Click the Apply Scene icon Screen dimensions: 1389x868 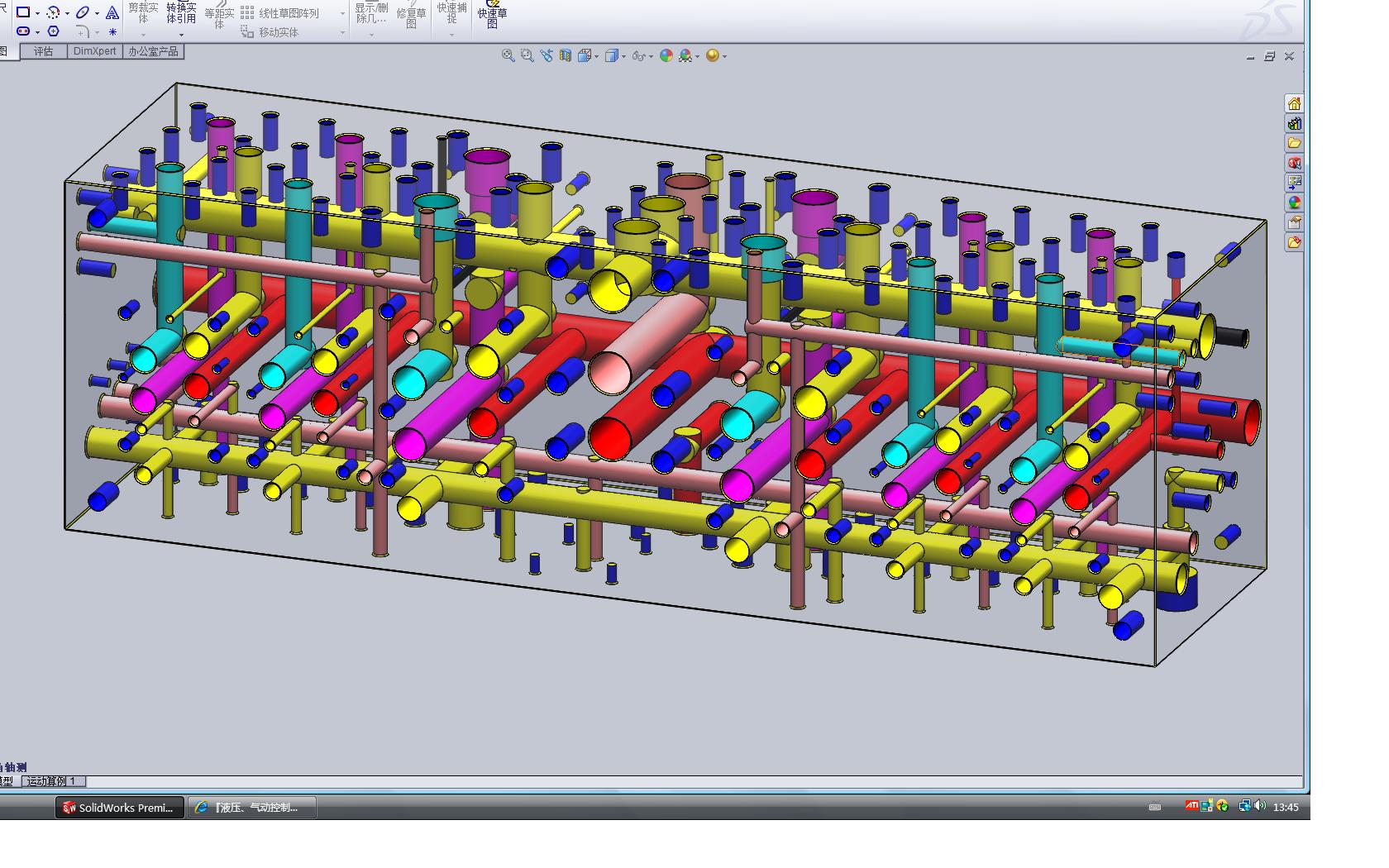[x=685, y=55]
